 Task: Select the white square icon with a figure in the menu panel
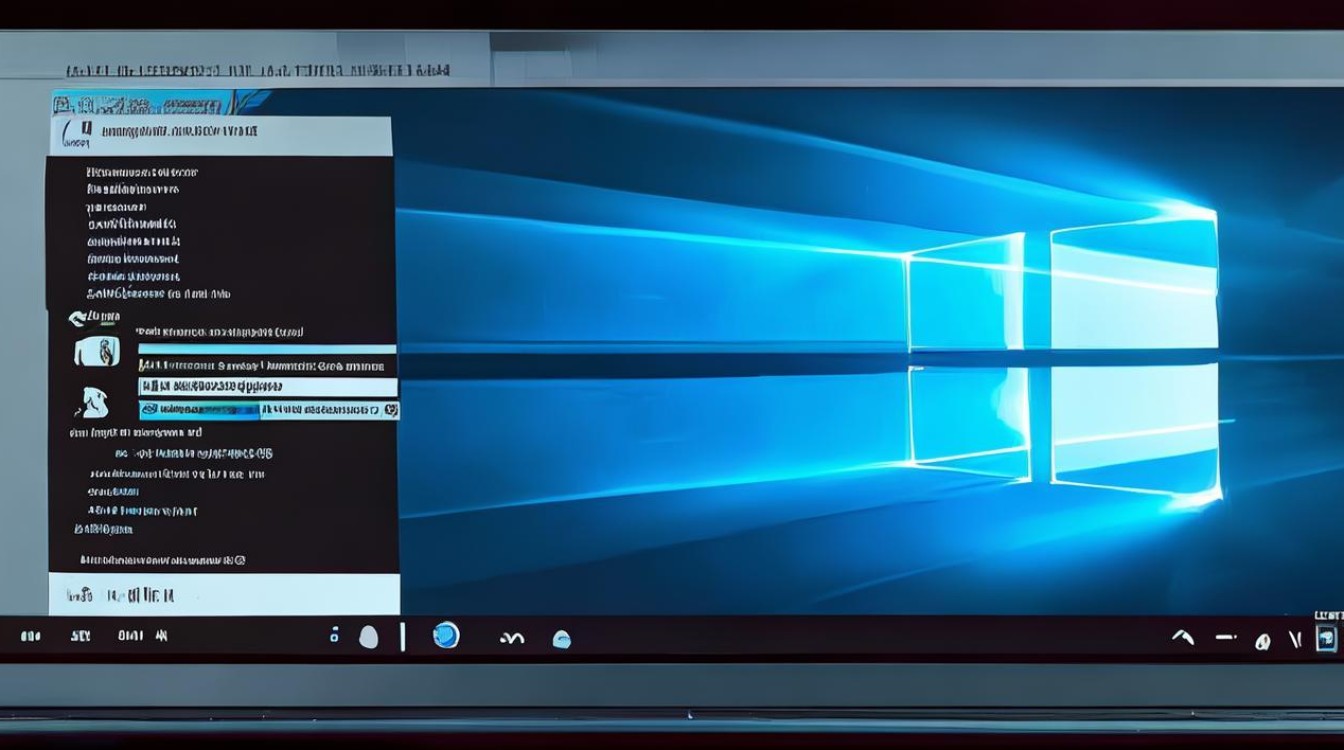pyautogui.click(x=97, y=351)
